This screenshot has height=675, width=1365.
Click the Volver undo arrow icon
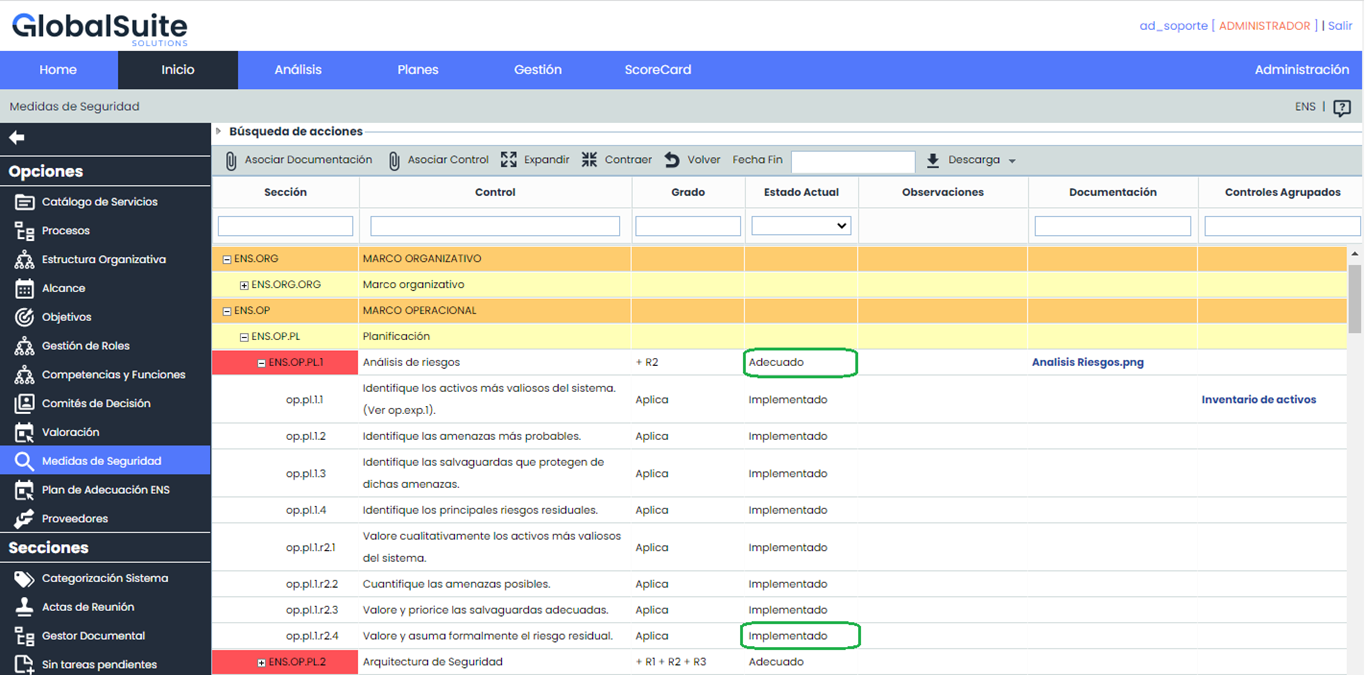pos(672,160)
